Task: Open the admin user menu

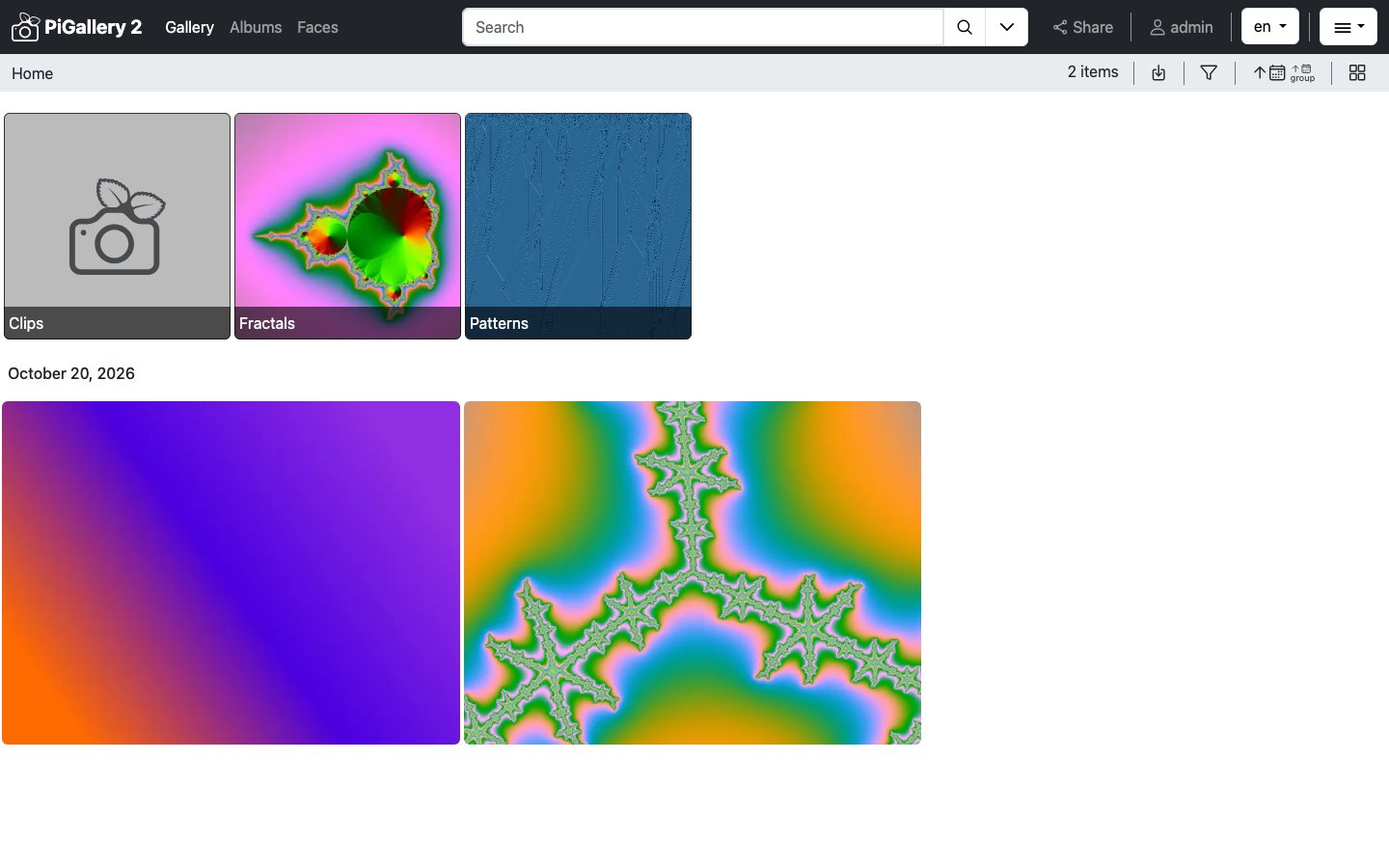Action: pos(1182,27)
